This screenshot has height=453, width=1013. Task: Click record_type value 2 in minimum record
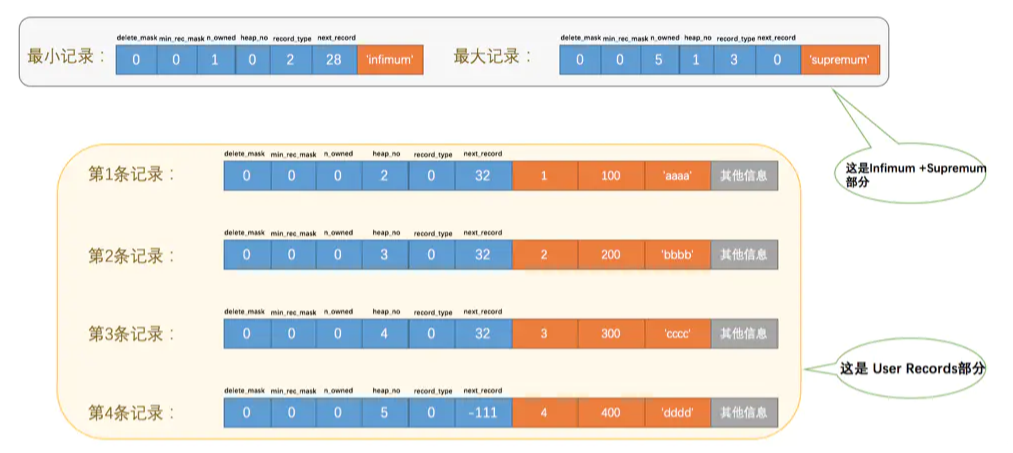click(291, 60)
